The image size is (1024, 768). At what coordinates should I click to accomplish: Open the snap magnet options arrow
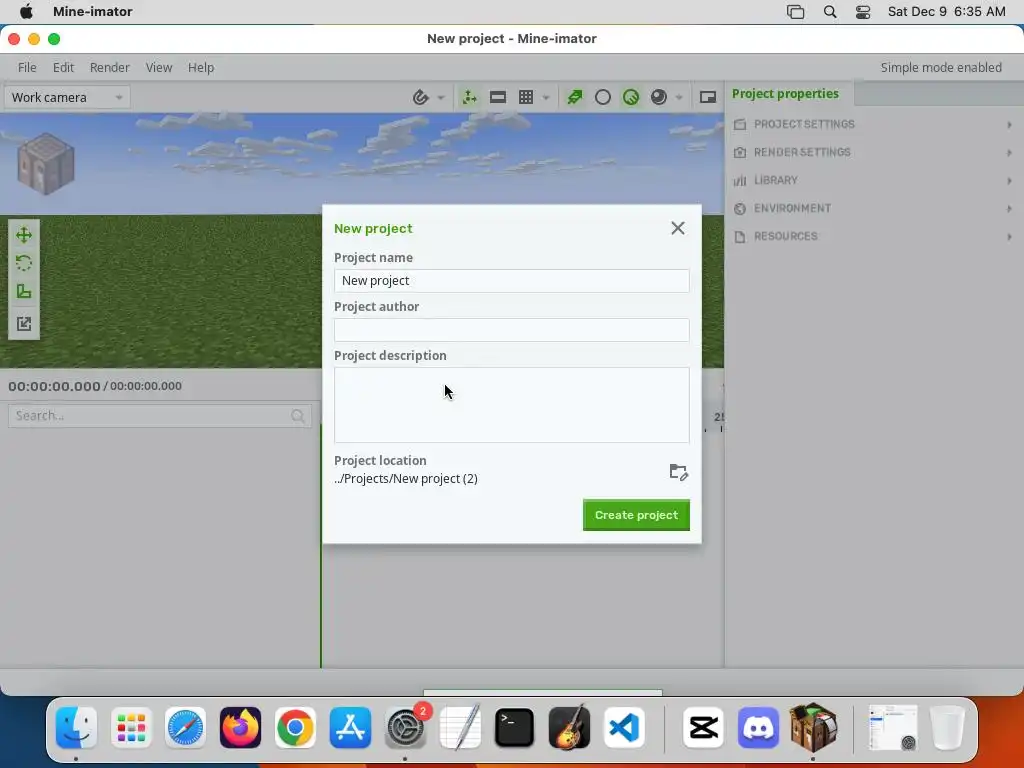(441, 98)
